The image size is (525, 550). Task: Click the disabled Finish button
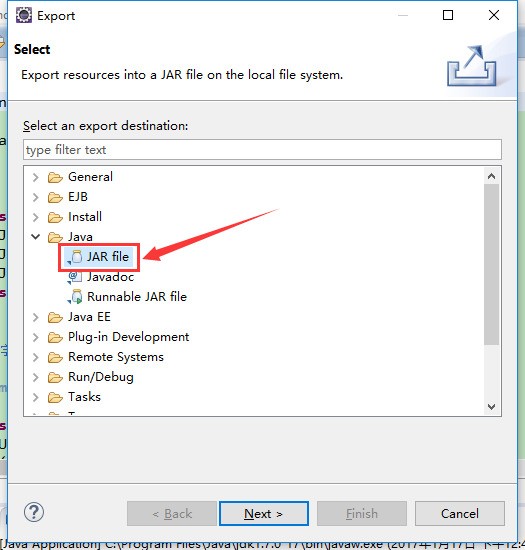362,514
